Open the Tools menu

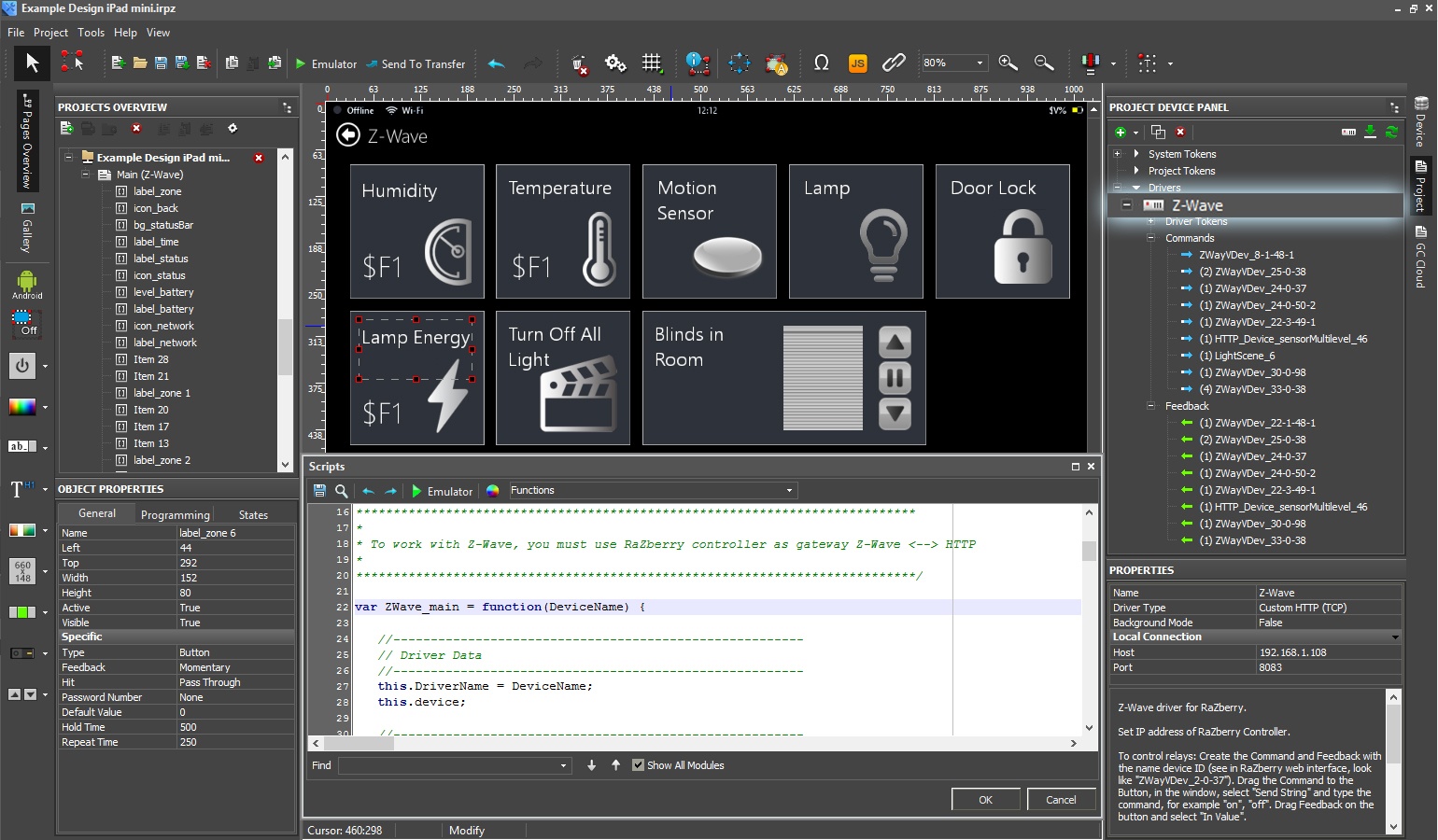(91, 33)
